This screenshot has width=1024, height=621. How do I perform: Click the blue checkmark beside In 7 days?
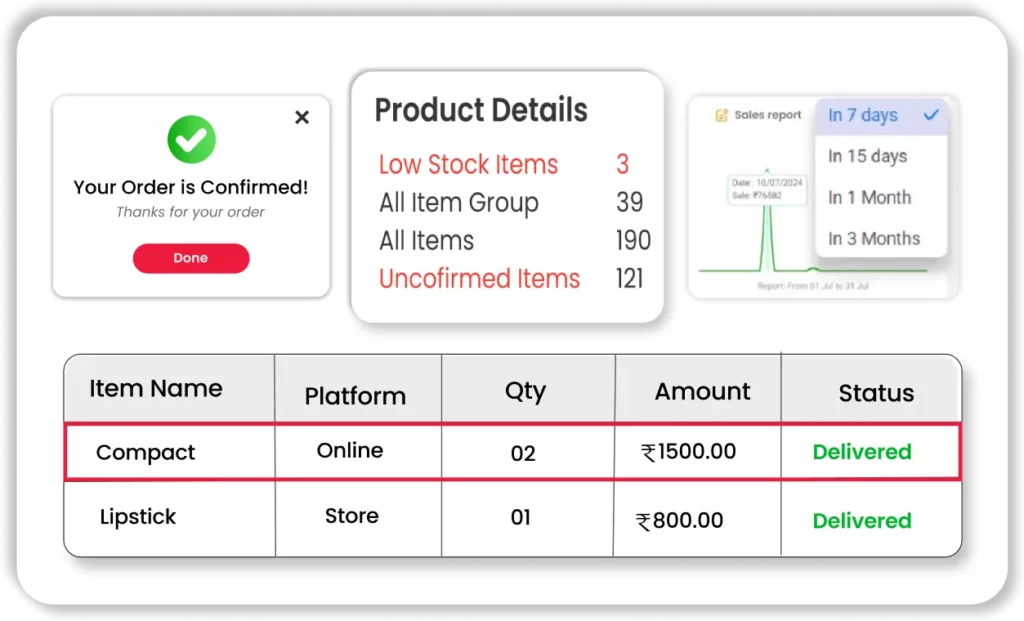[931, 115]
